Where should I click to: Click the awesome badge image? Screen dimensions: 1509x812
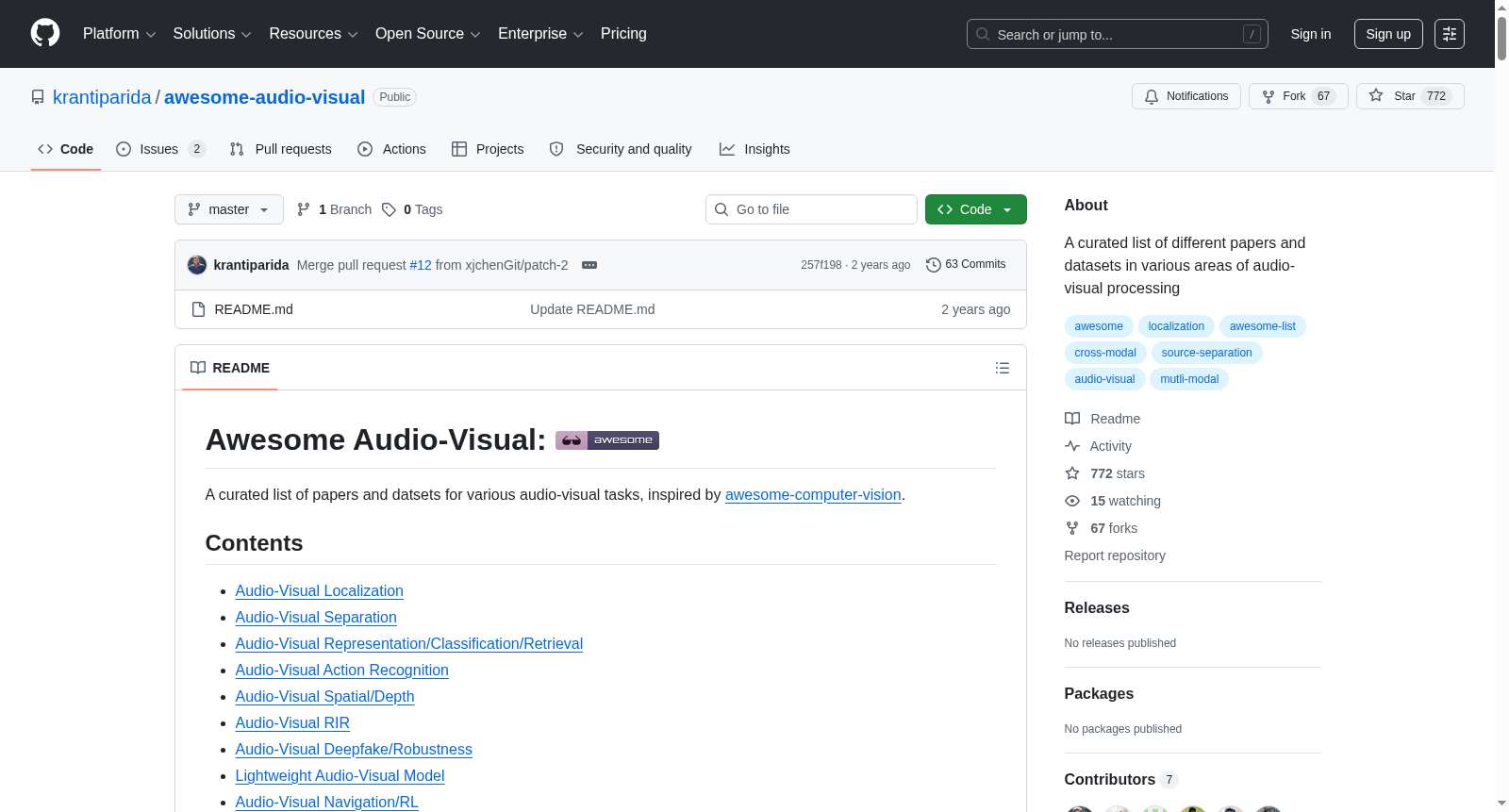click(x=607, y=440)
